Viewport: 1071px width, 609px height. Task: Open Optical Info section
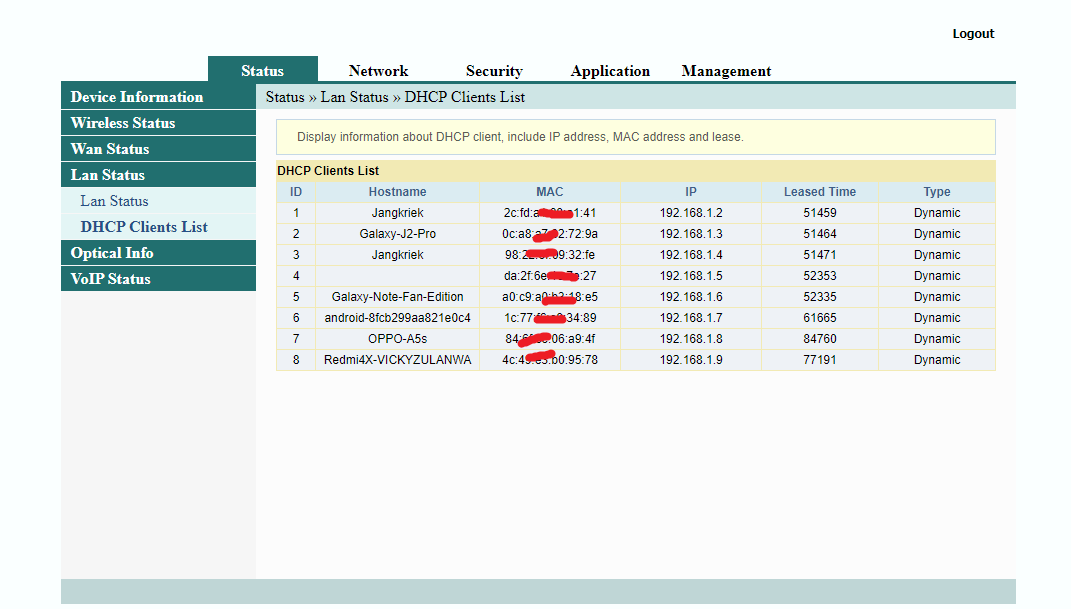(x=158, y=253)
